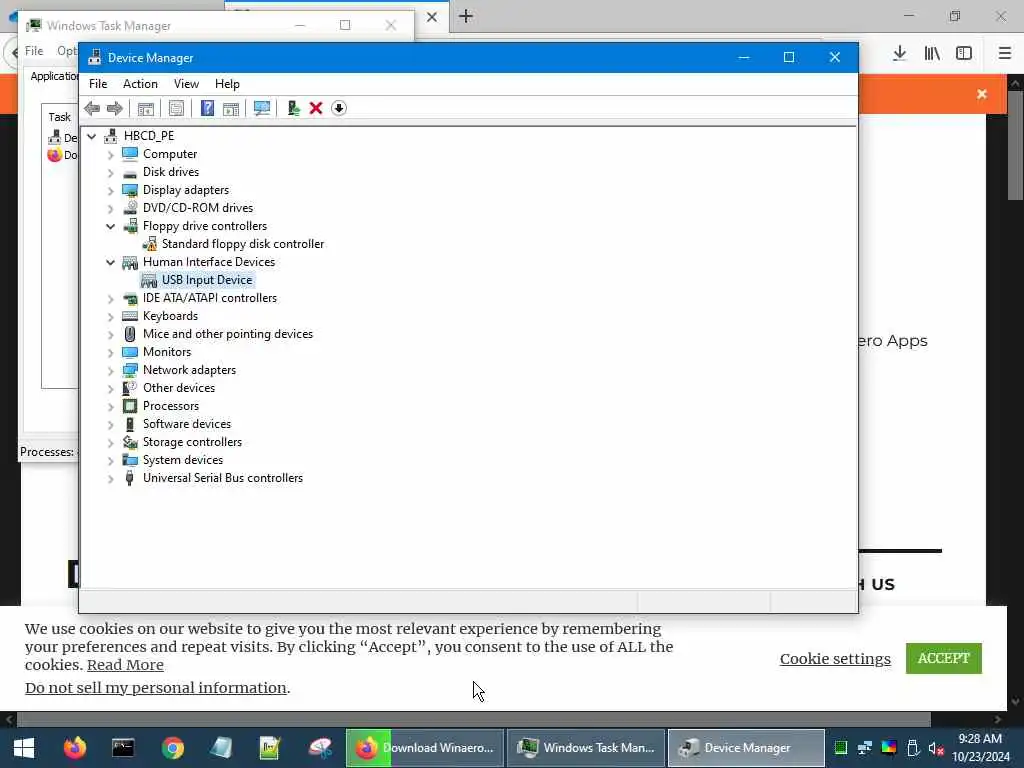Expand the Processors category
This screenshot has width=1024, height=768.
[x=110, y=406]
